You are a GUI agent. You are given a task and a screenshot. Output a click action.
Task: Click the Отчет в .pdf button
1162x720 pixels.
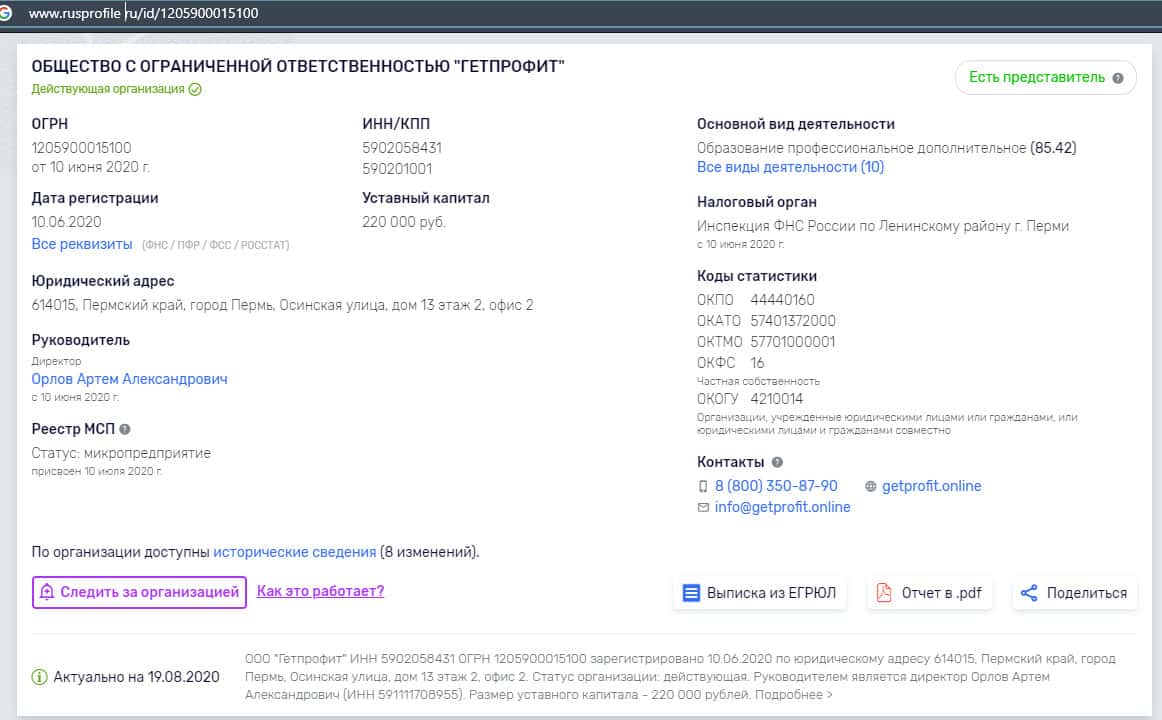coord(929,593)
